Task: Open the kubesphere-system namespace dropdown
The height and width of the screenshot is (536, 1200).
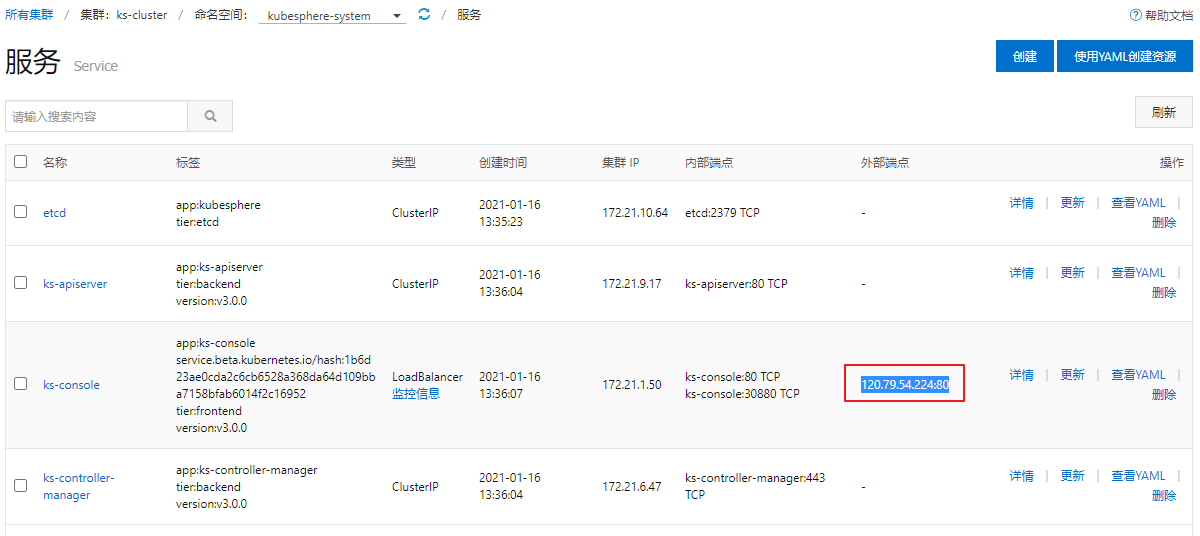Action: [332, 16]
